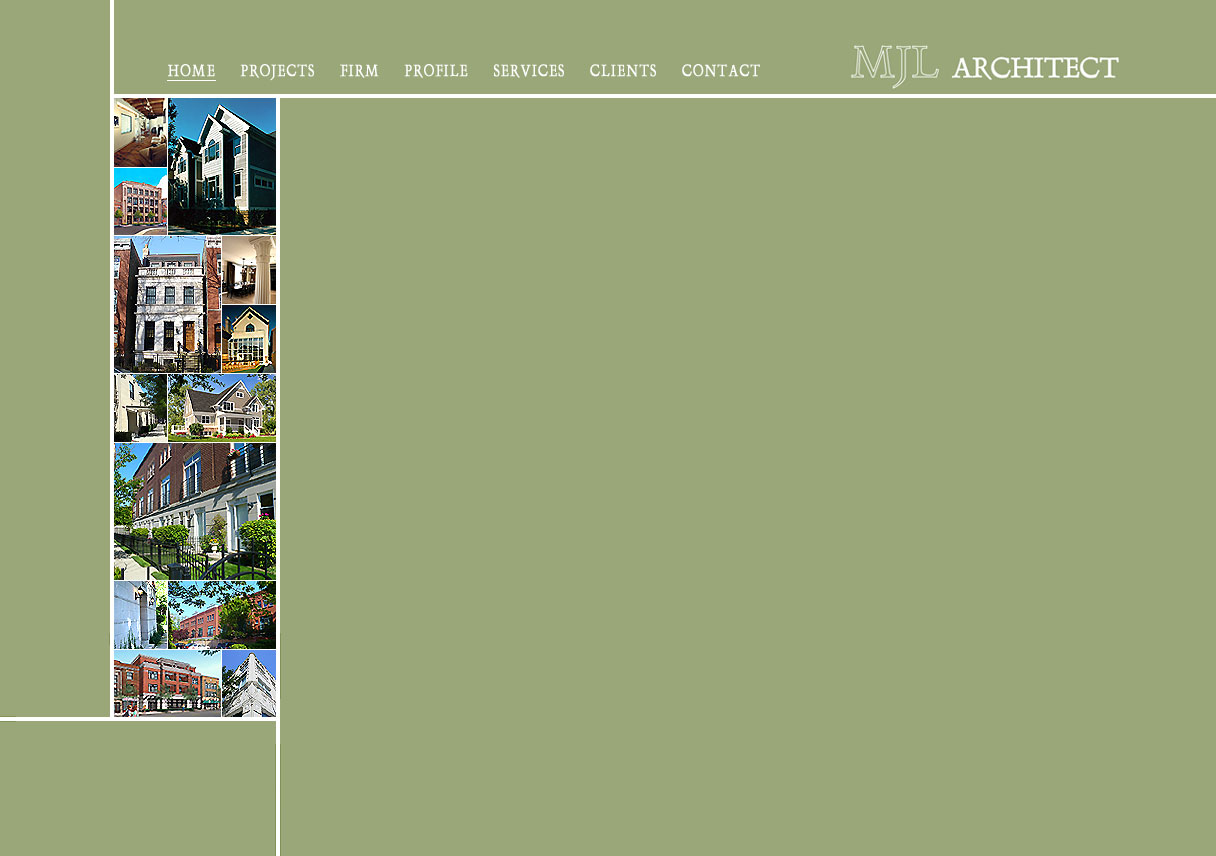Select FIRM in the navigation bar
This screenshot has height=856, width=1216.
click(x=360, y=71)
